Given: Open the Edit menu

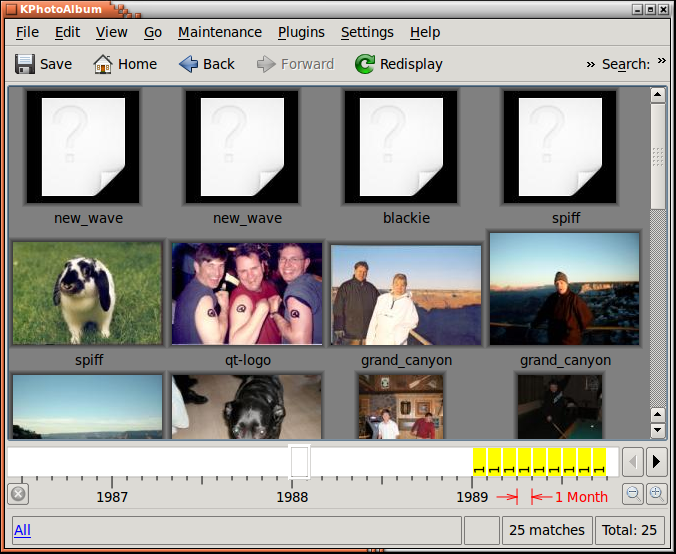Looking at the screenshot, I should [67, 32].
